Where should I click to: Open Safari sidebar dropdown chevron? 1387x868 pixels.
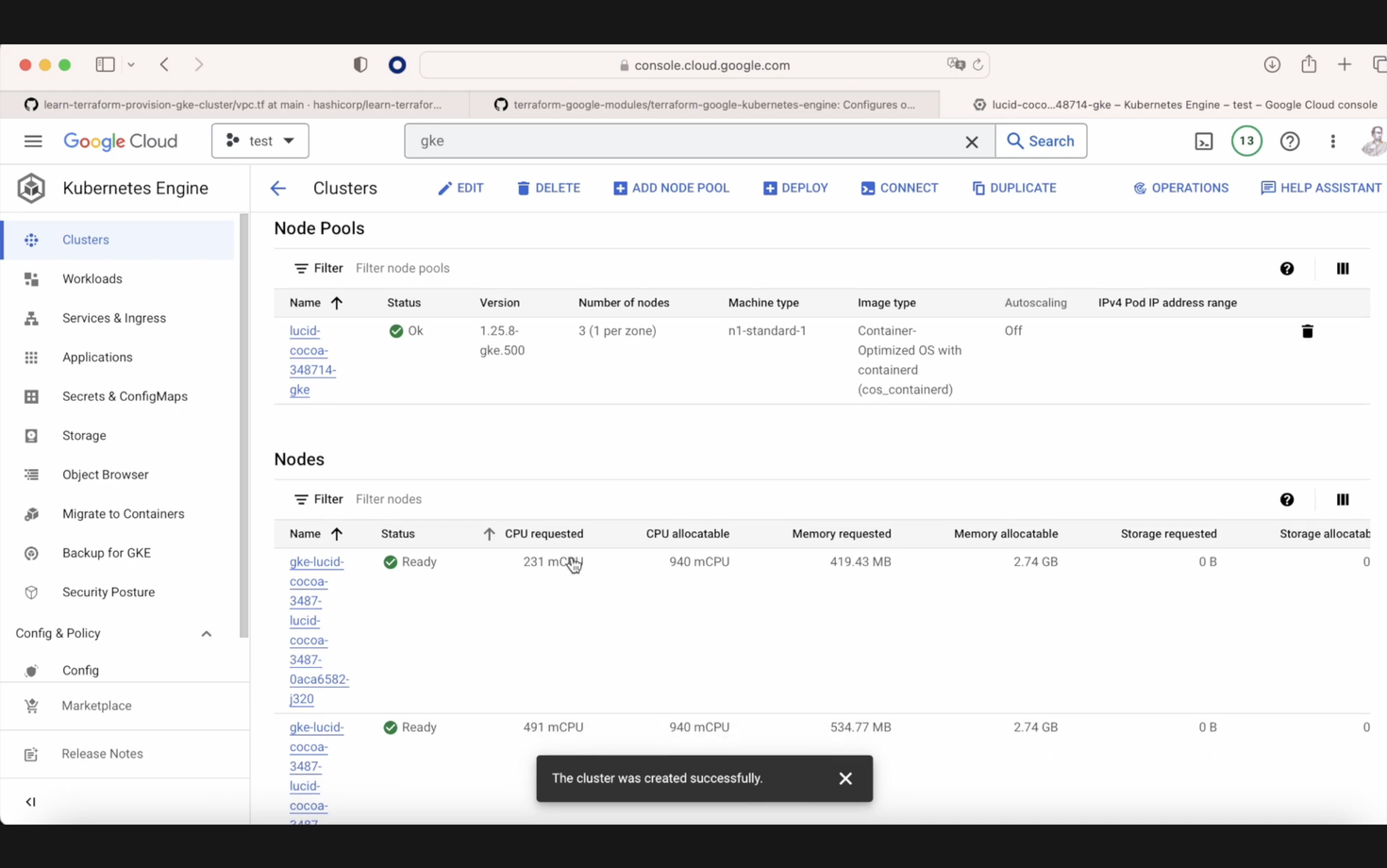click(x=131, y=64)
